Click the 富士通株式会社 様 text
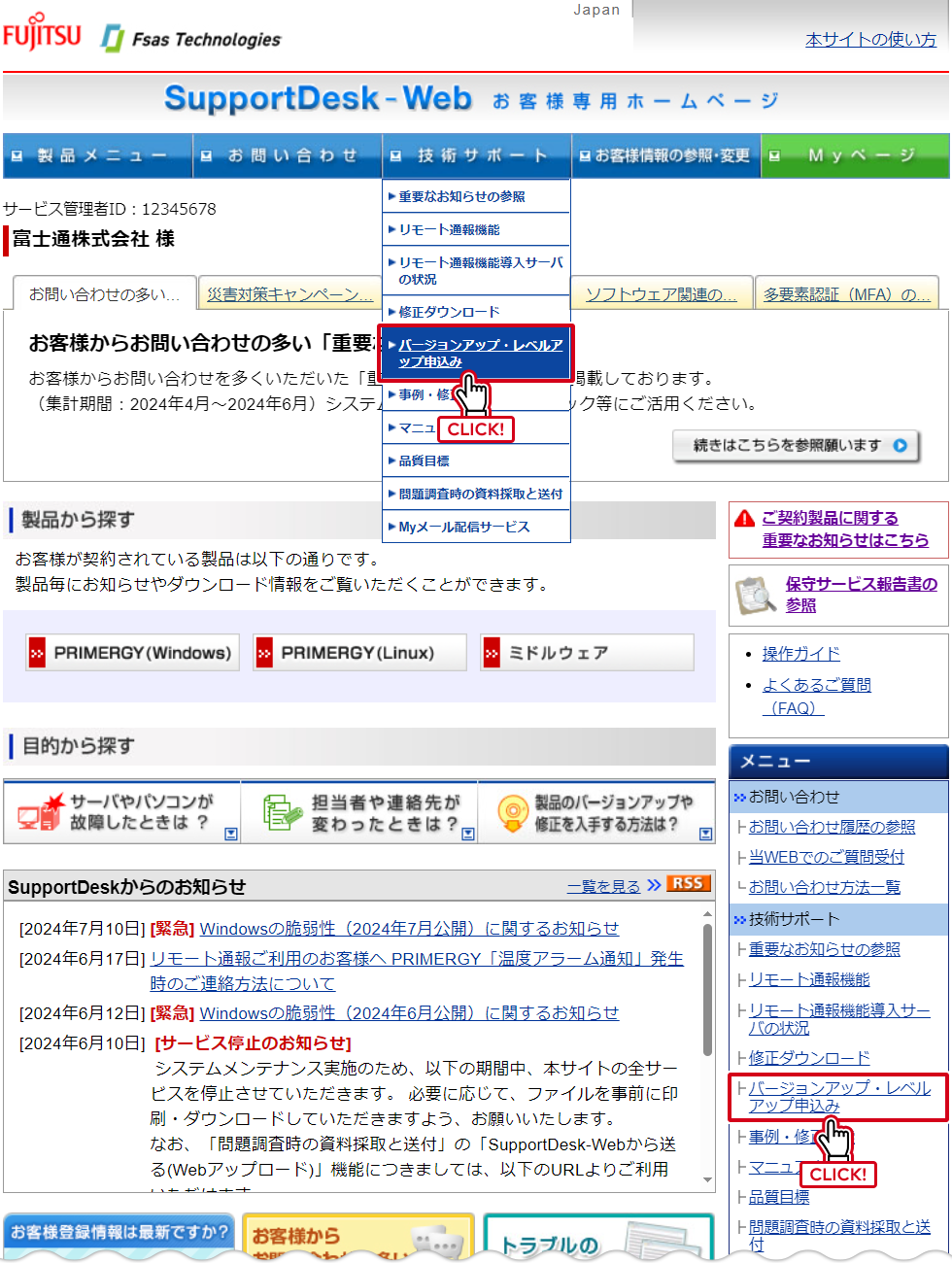The image size is (952, 1263). [93, 239]
